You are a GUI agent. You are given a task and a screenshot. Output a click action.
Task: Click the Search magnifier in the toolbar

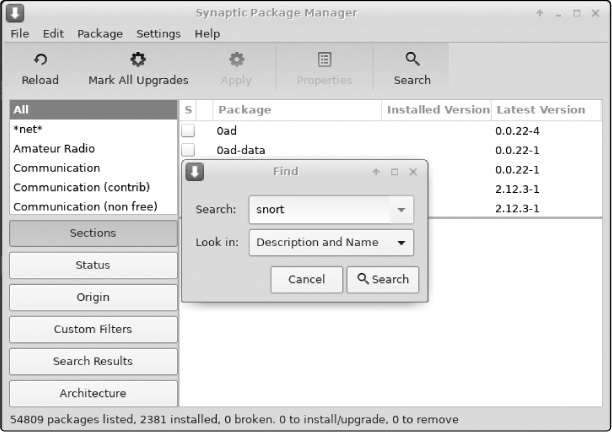[x=412, y=59]
